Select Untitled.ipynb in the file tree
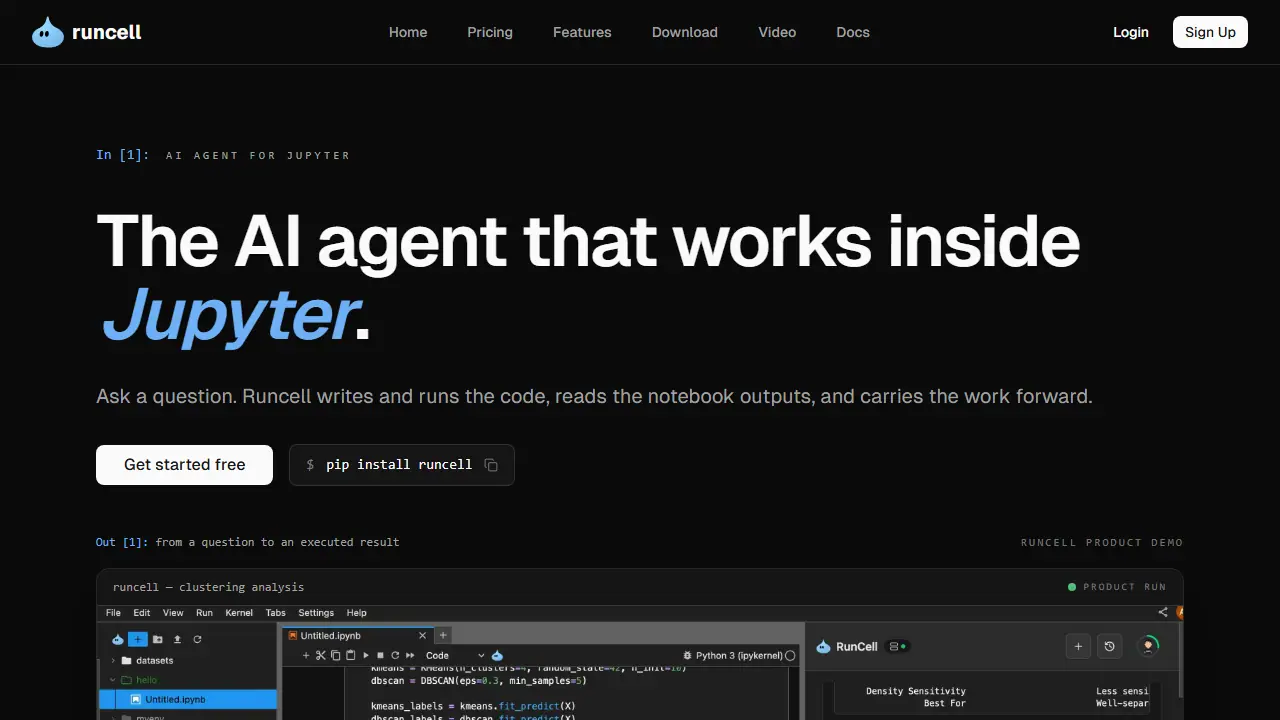This screenshot has height=720, width=1280. click(189, 699)
